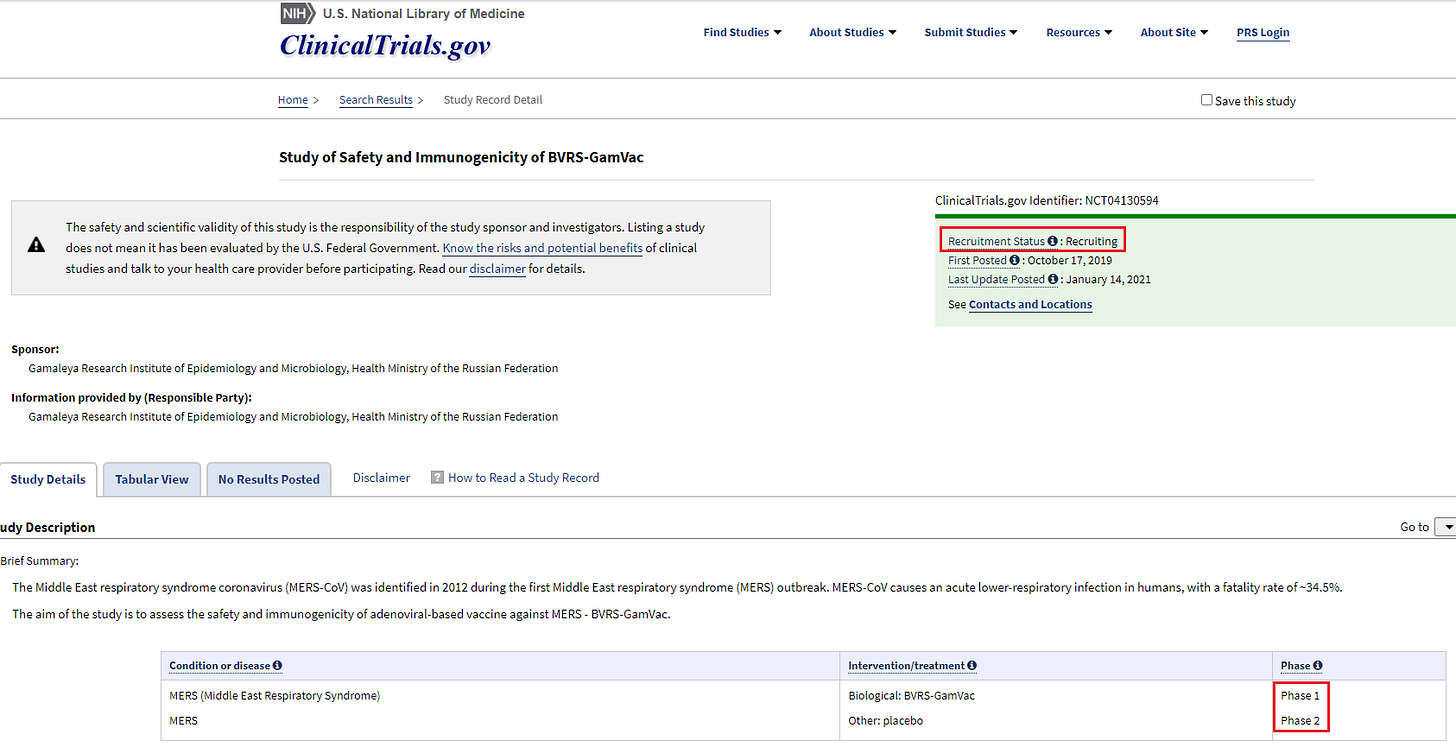Viewport: 1456px width, 747px height.
Task: Tick the Save this study checkbox
Action: [1207, 100]
